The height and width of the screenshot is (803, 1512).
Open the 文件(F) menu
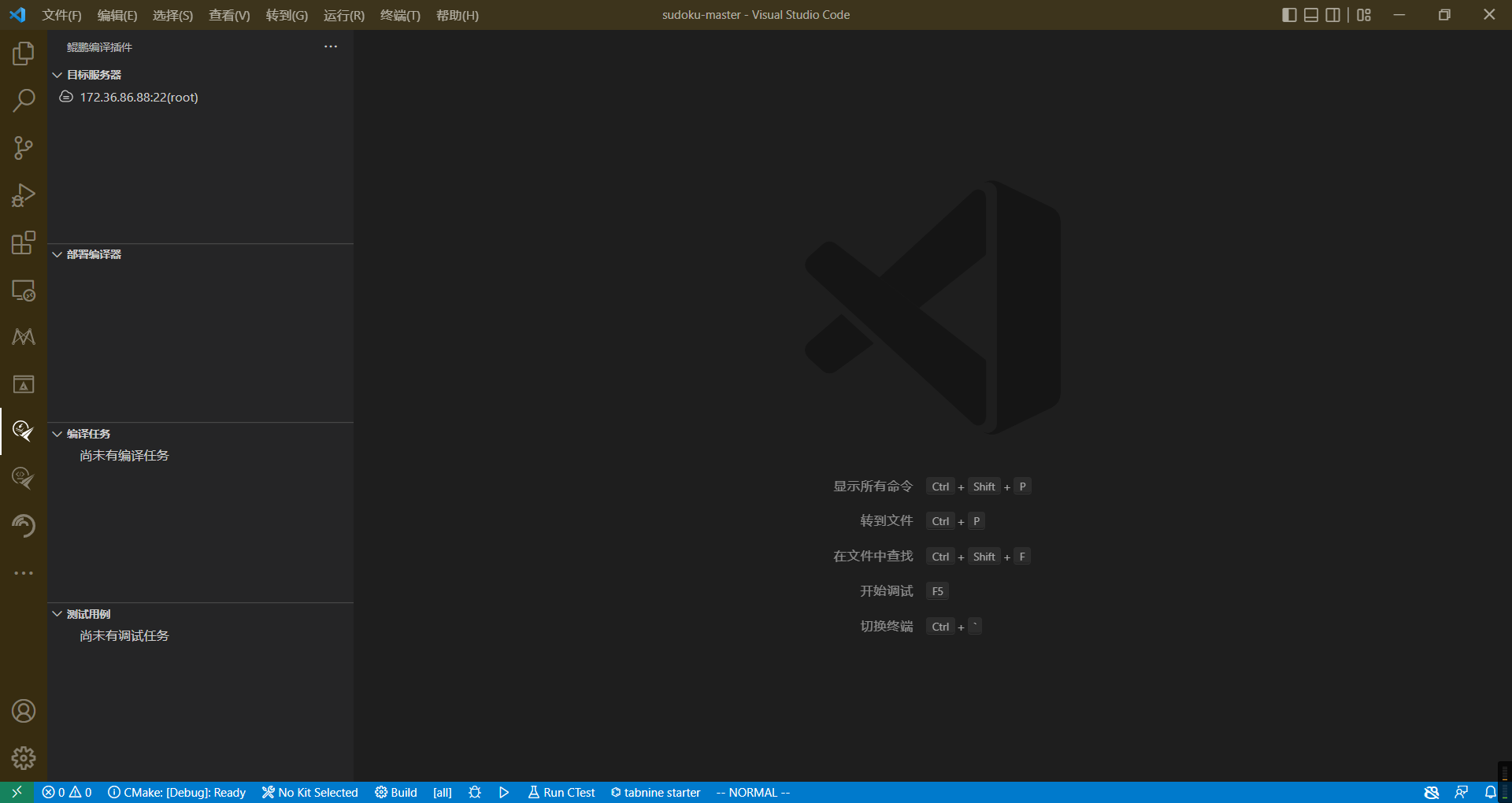click(x=61, y=15)
